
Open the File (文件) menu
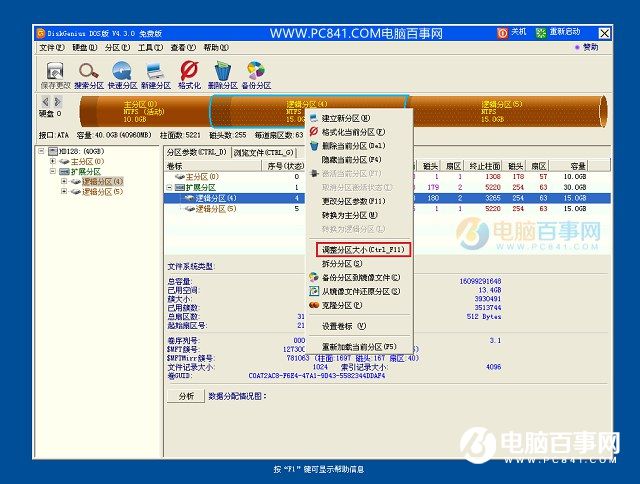pos(52,48)
